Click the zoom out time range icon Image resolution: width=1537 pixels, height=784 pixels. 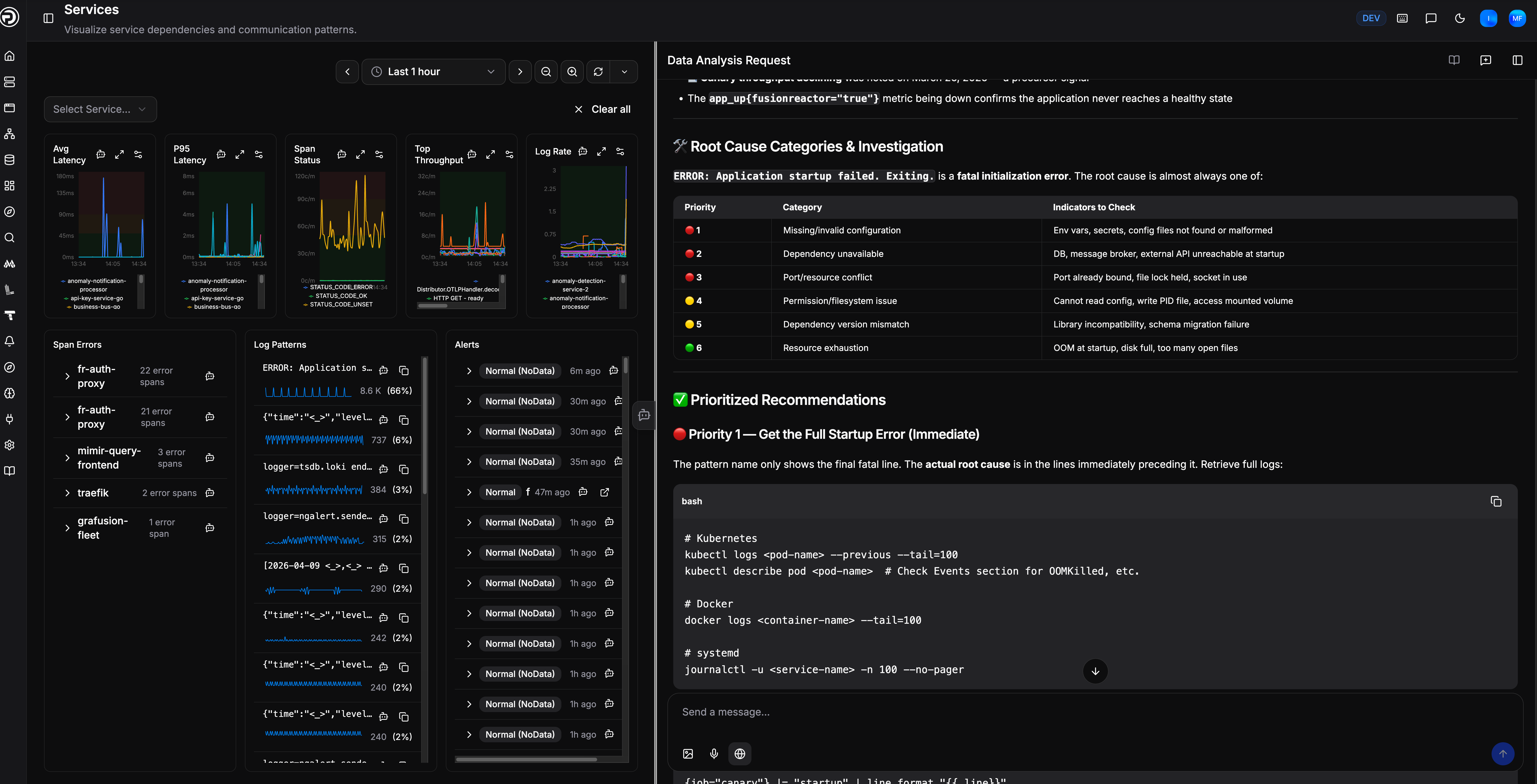545,72
